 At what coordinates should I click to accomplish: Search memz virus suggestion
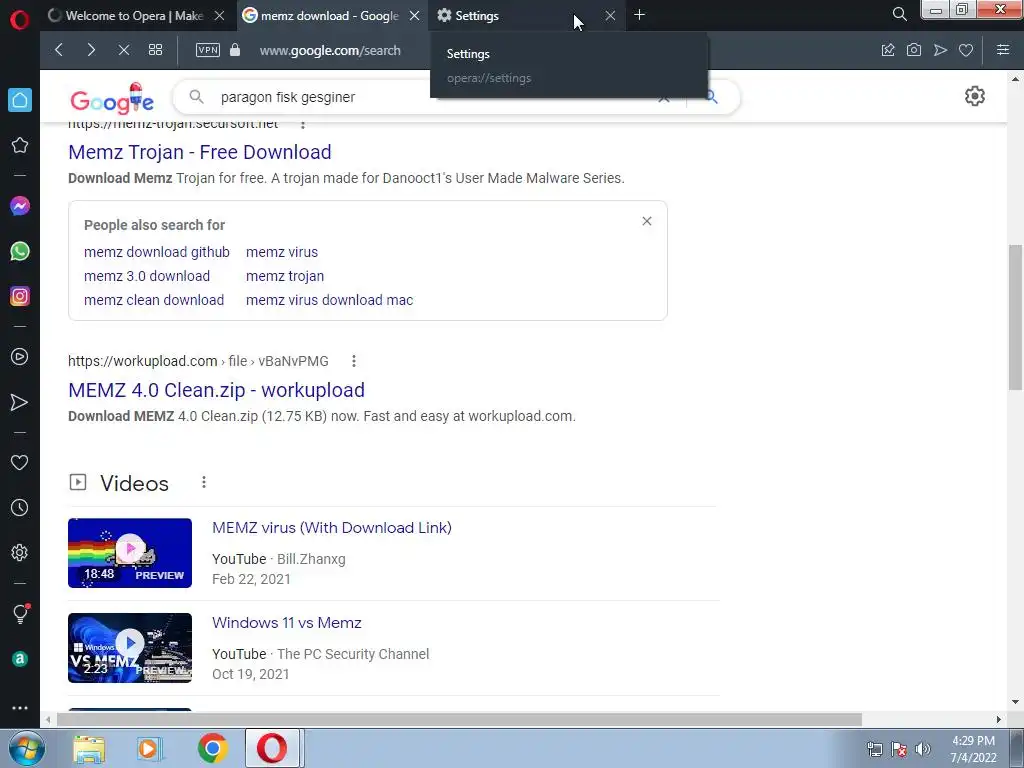(282, 252)
